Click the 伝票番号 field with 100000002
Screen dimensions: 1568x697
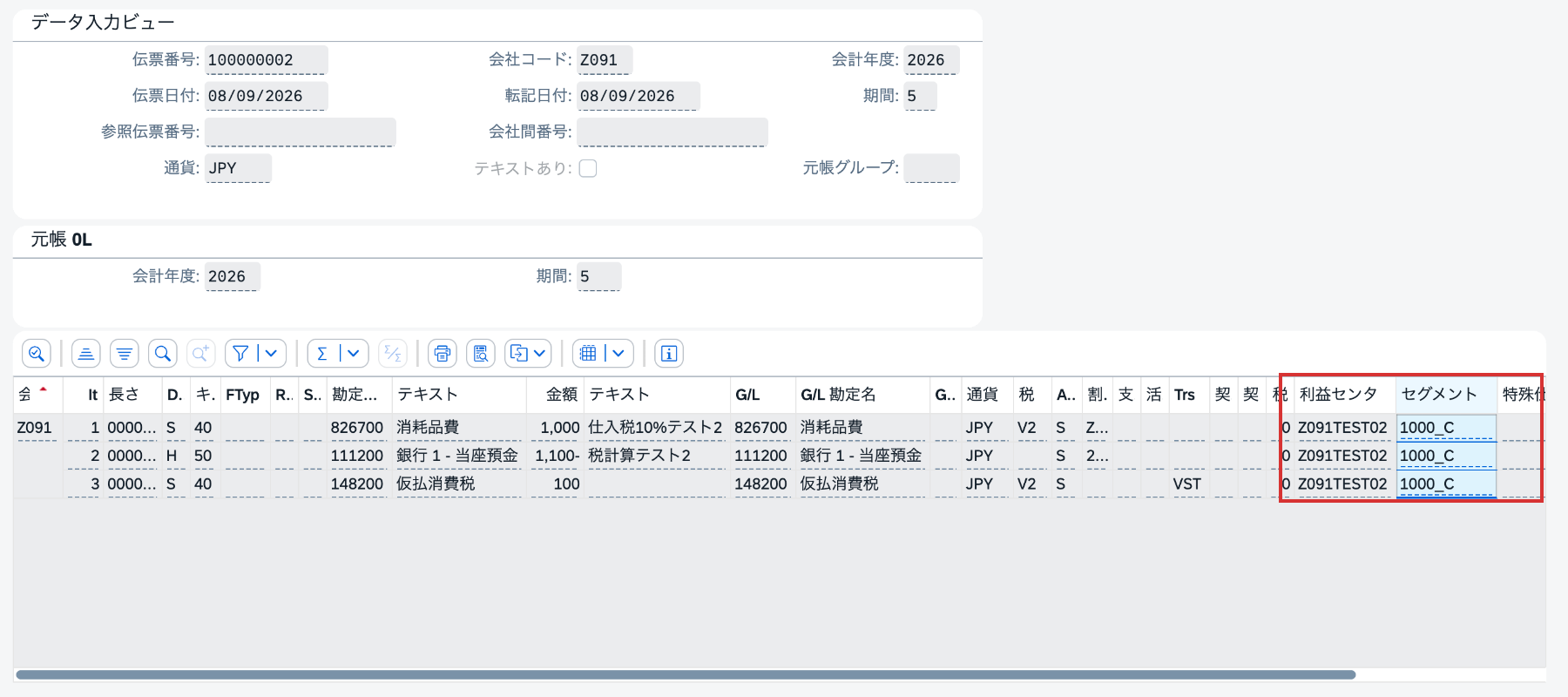pos(266,60)
